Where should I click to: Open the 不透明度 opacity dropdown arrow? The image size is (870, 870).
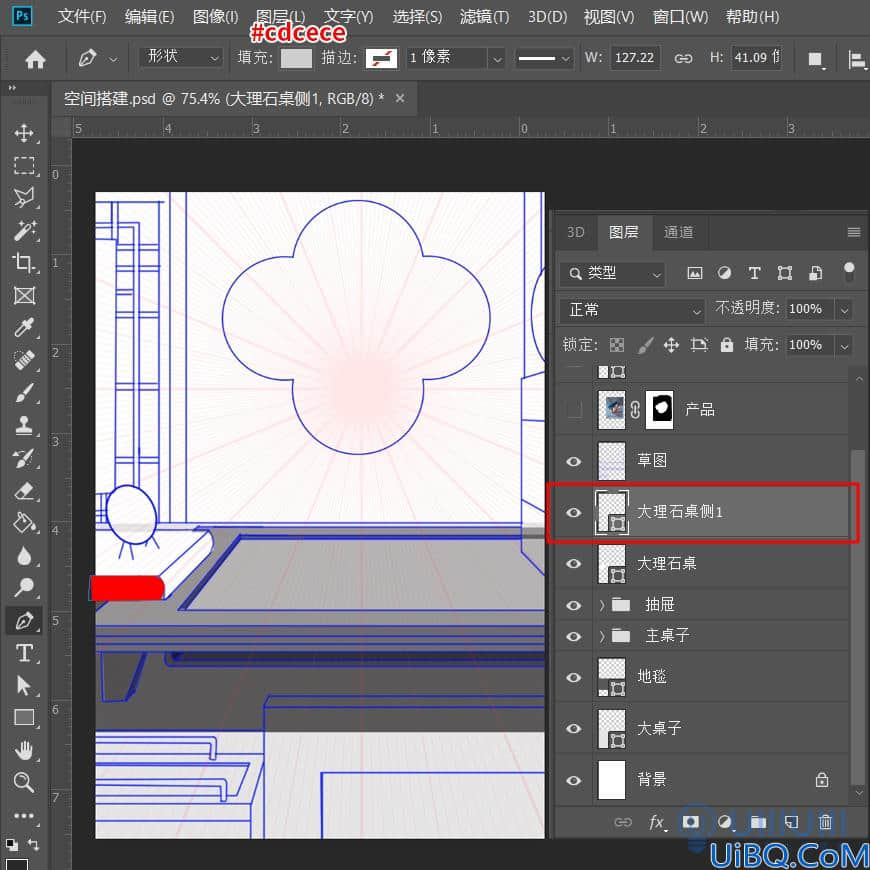tap(844, 310)
